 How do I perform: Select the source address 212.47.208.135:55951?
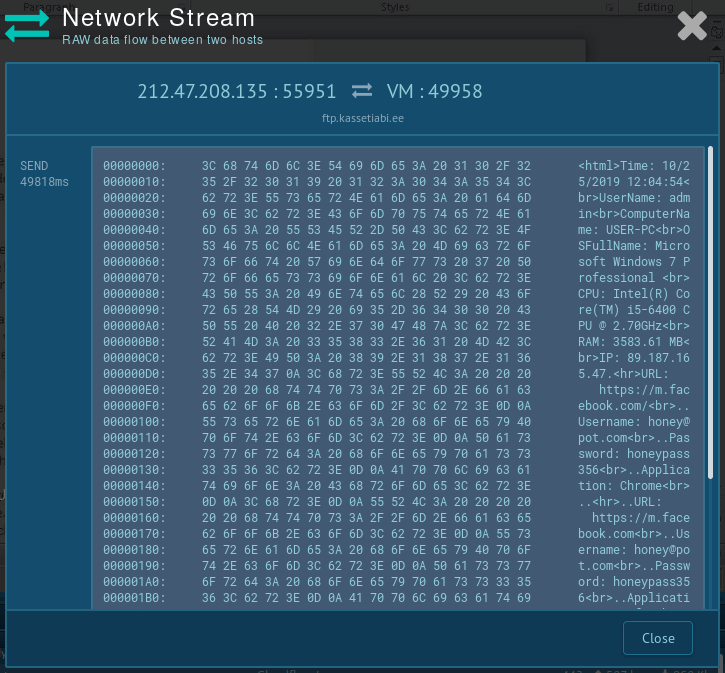tap(237, 92)
